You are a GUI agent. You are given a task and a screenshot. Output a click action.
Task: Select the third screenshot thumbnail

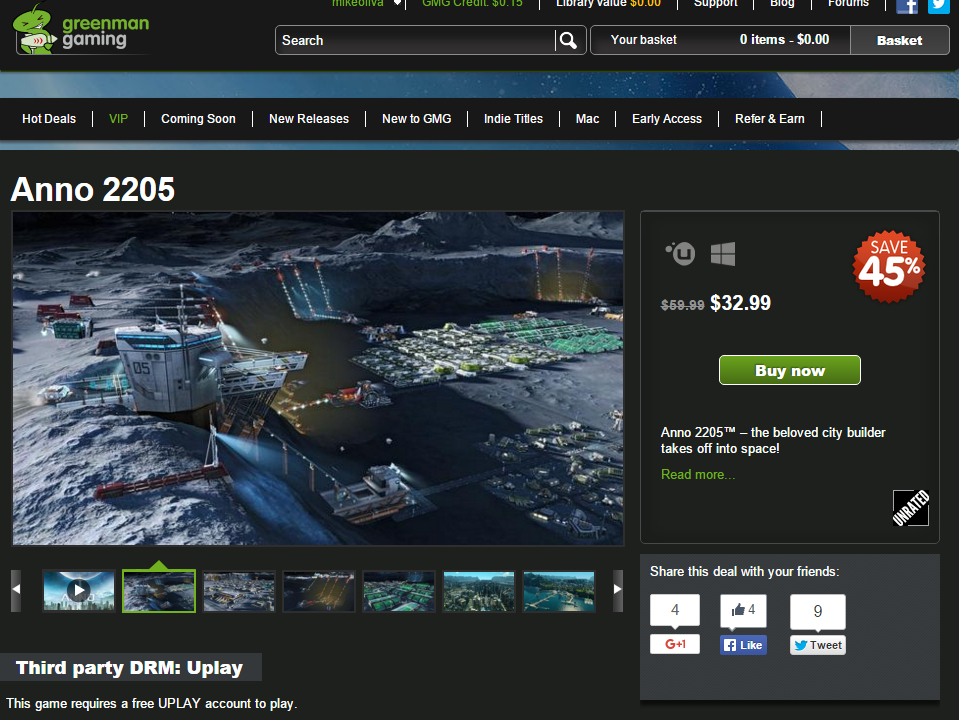point(239,591)
